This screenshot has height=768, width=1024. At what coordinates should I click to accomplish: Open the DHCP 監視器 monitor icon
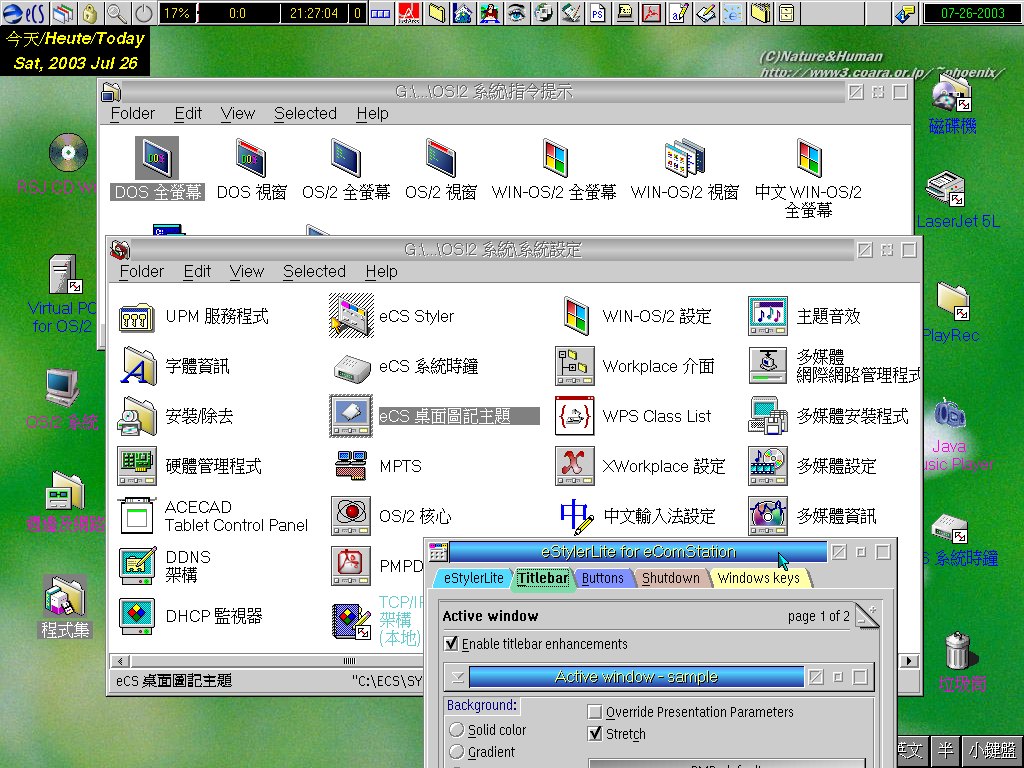tap(136, 616)
